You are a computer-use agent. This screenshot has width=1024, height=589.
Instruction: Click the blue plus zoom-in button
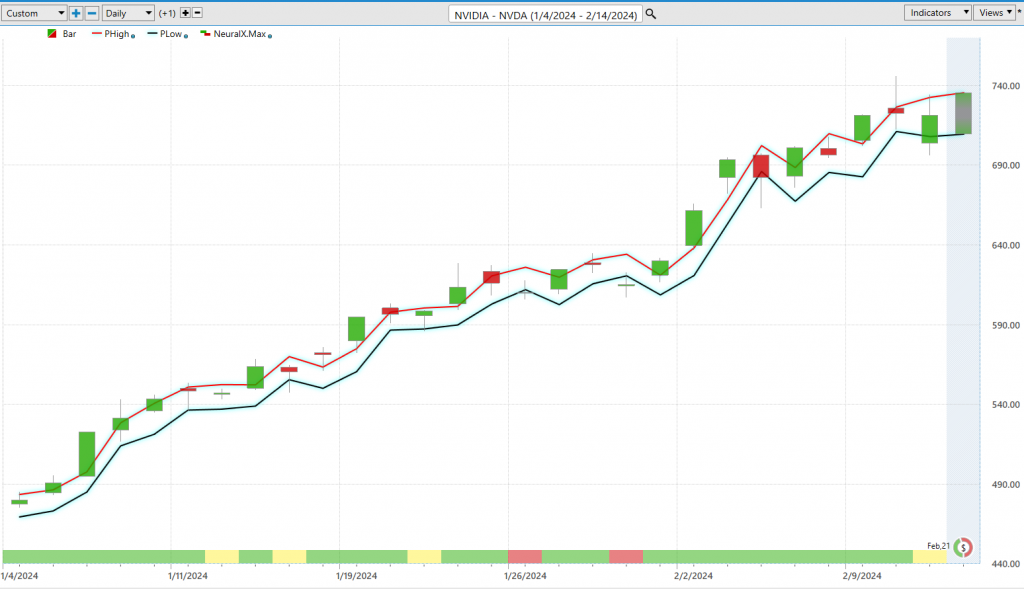[76, 13]
